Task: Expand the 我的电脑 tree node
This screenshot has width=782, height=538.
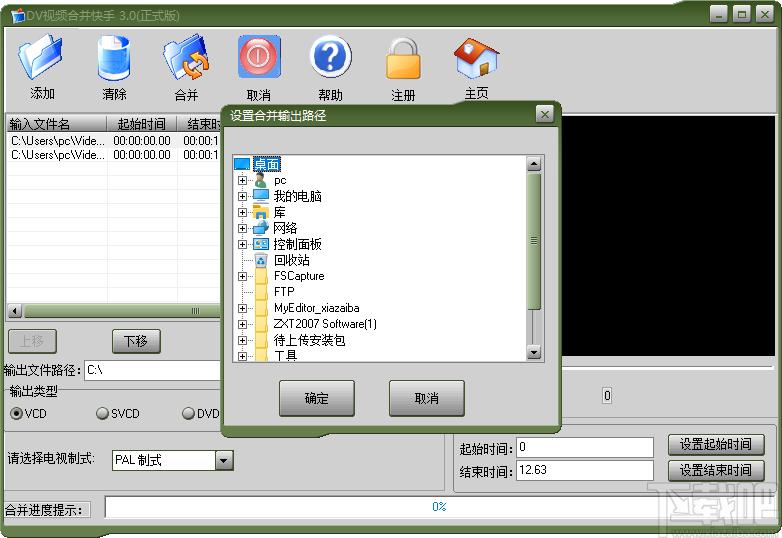Action: point(242,196)
